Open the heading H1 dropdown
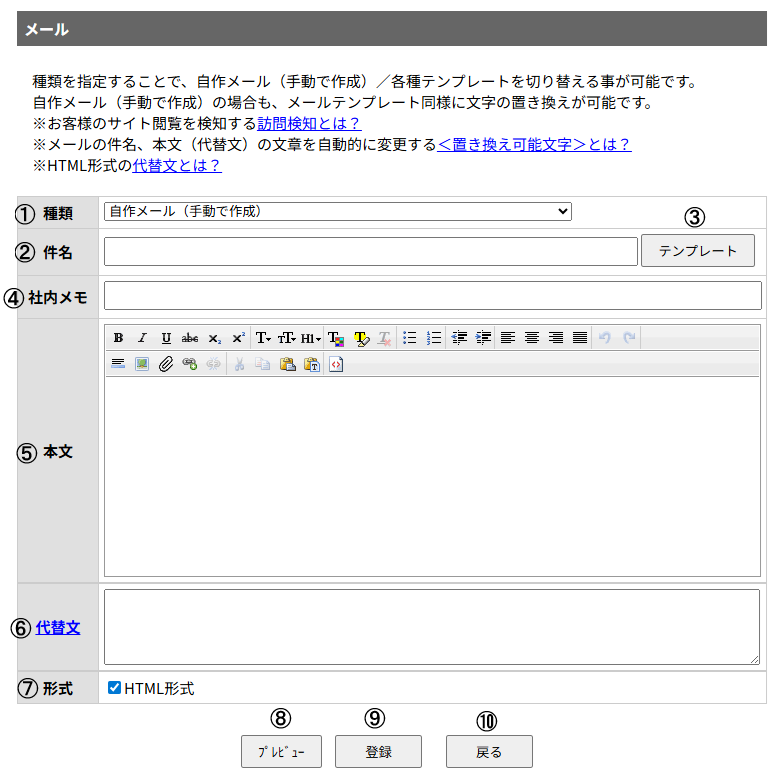Viewport: 778px width, 774px height. coord(311,338)
